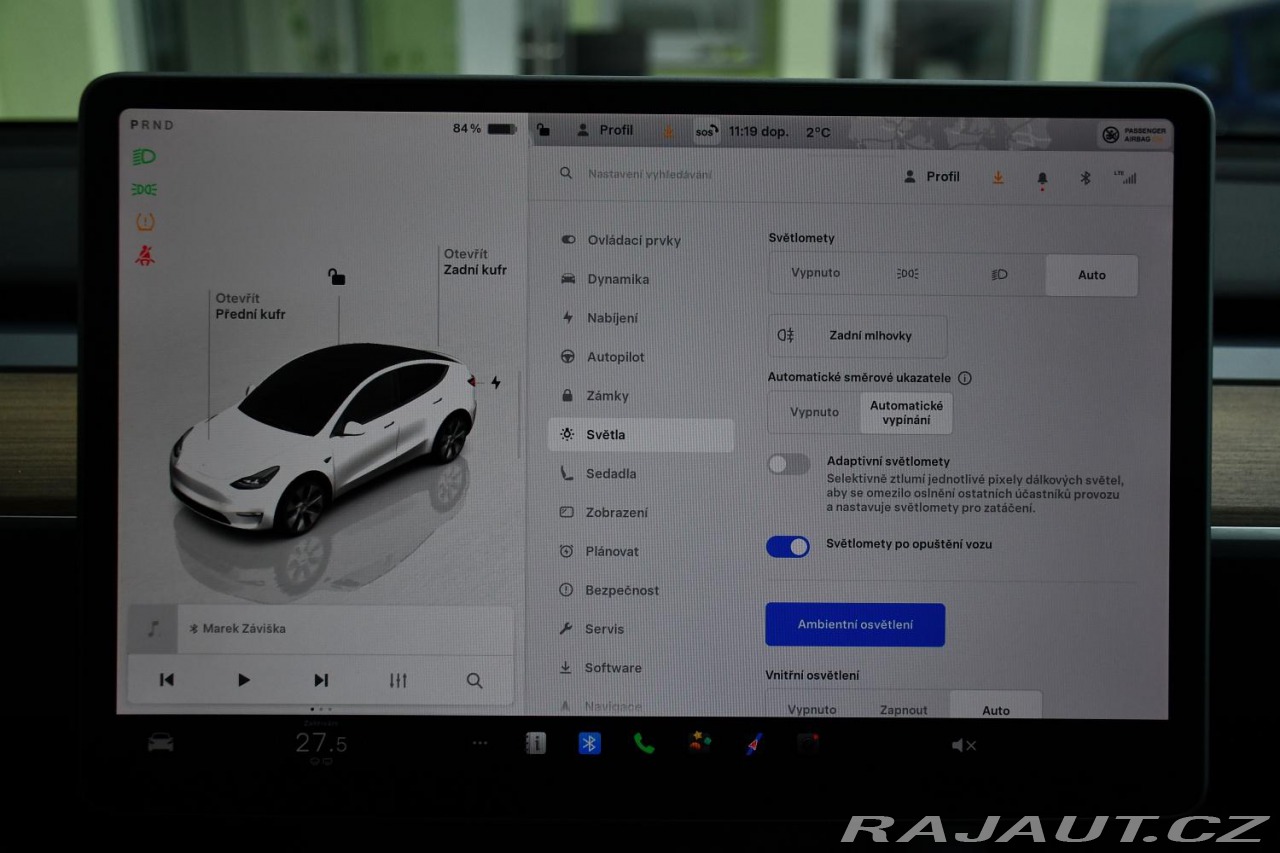Click the notification bell icon

1042,178
